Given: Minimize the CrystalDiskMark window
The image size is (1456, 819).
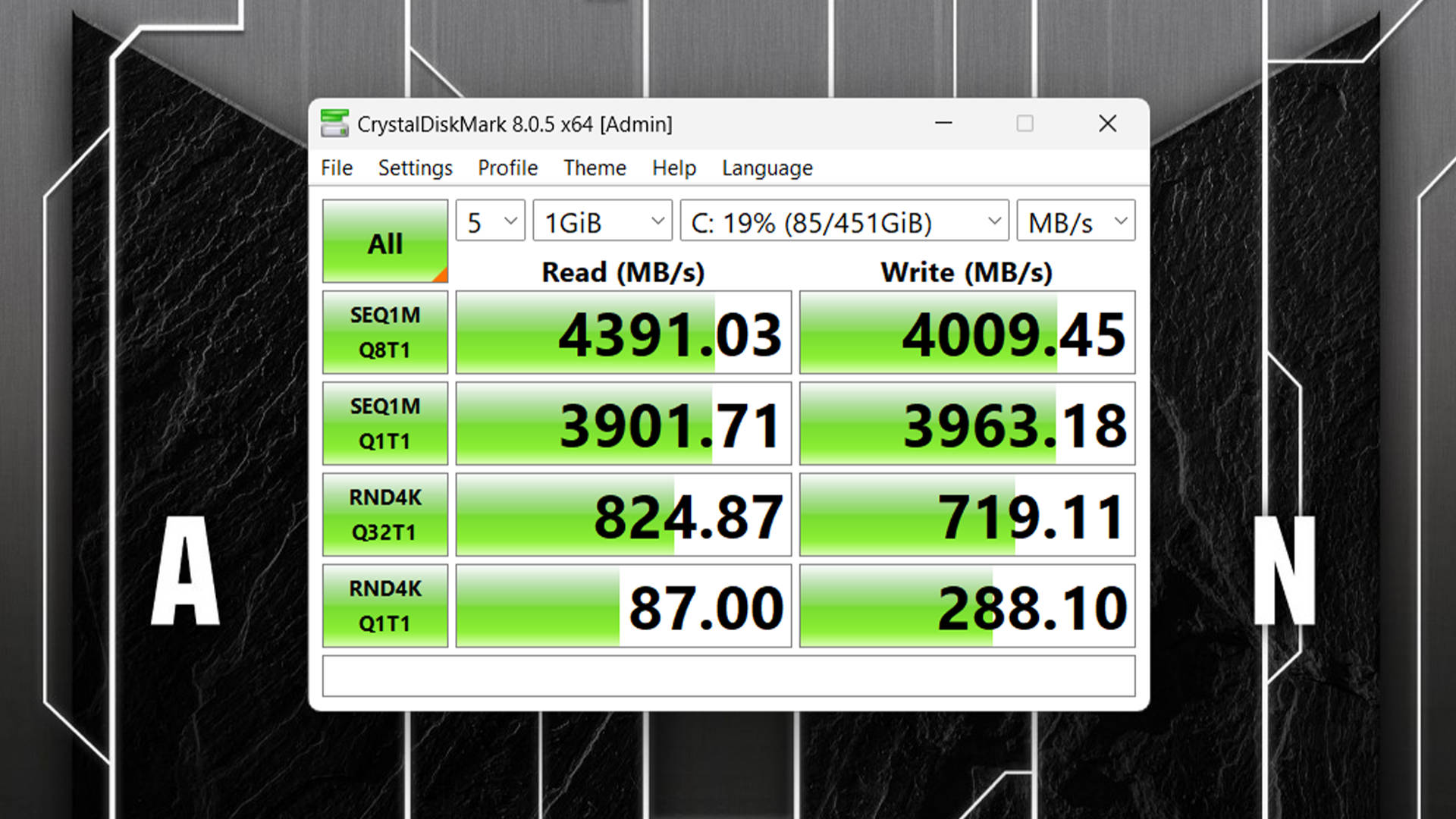Looking at the screenshot, I should 943,124.
